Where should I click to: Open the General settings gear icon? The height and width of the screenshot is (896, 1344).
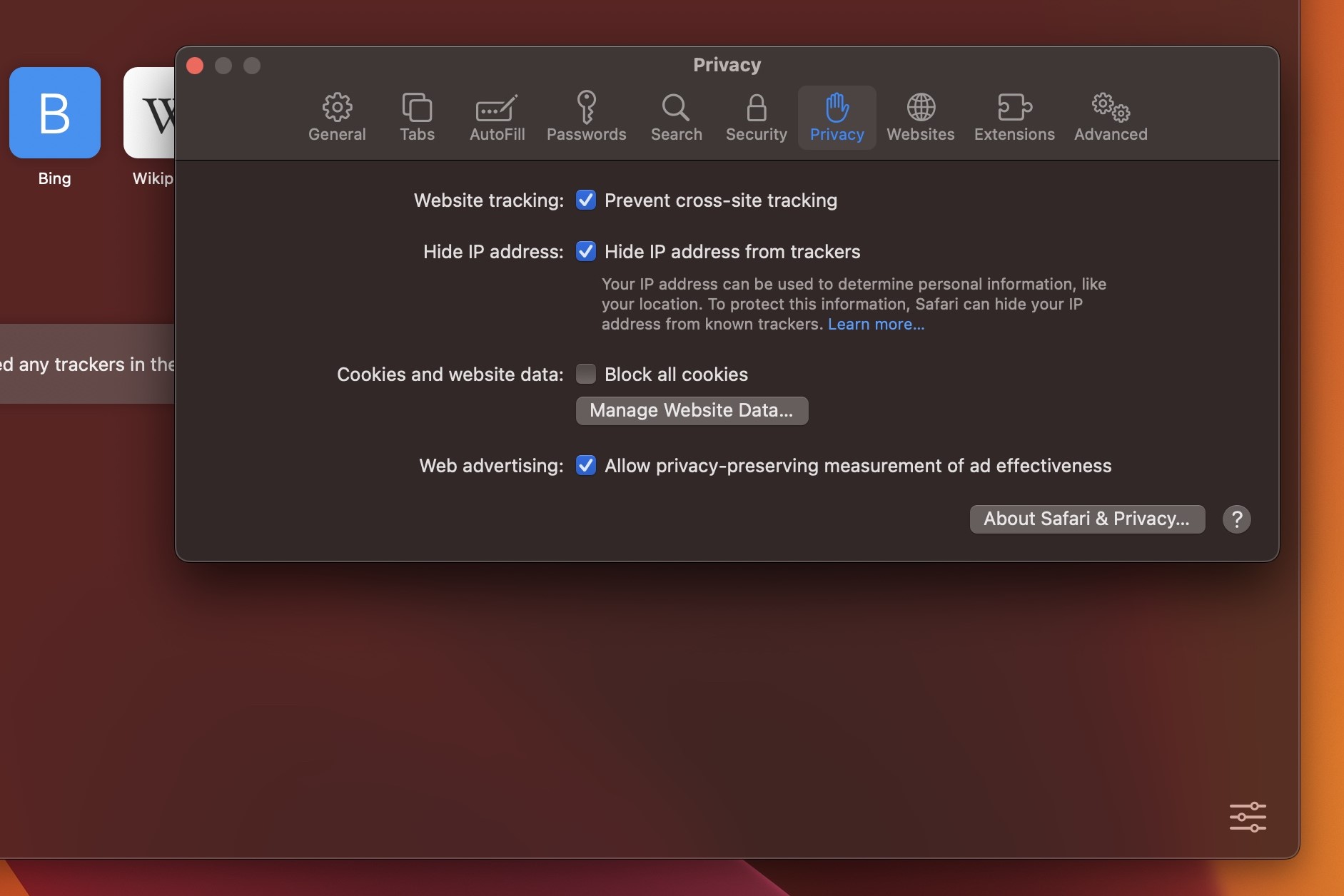pos(337,117)
